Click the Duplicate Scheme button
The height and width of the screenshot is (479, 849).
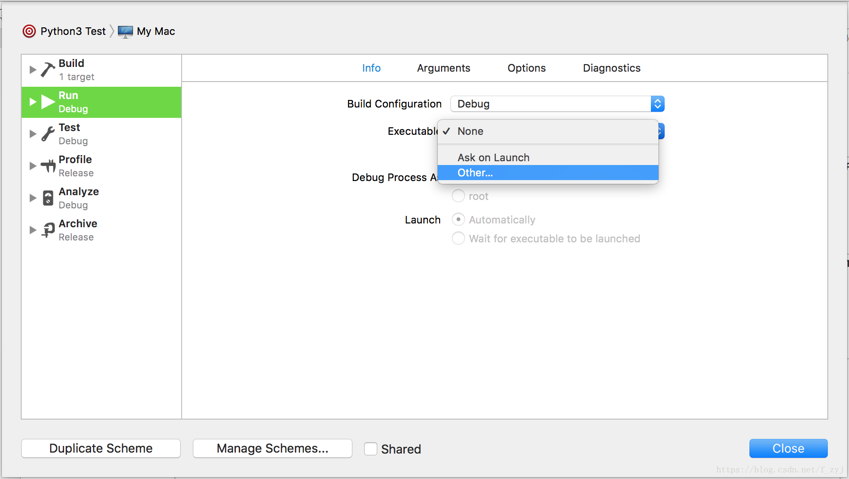coord(101,449)
